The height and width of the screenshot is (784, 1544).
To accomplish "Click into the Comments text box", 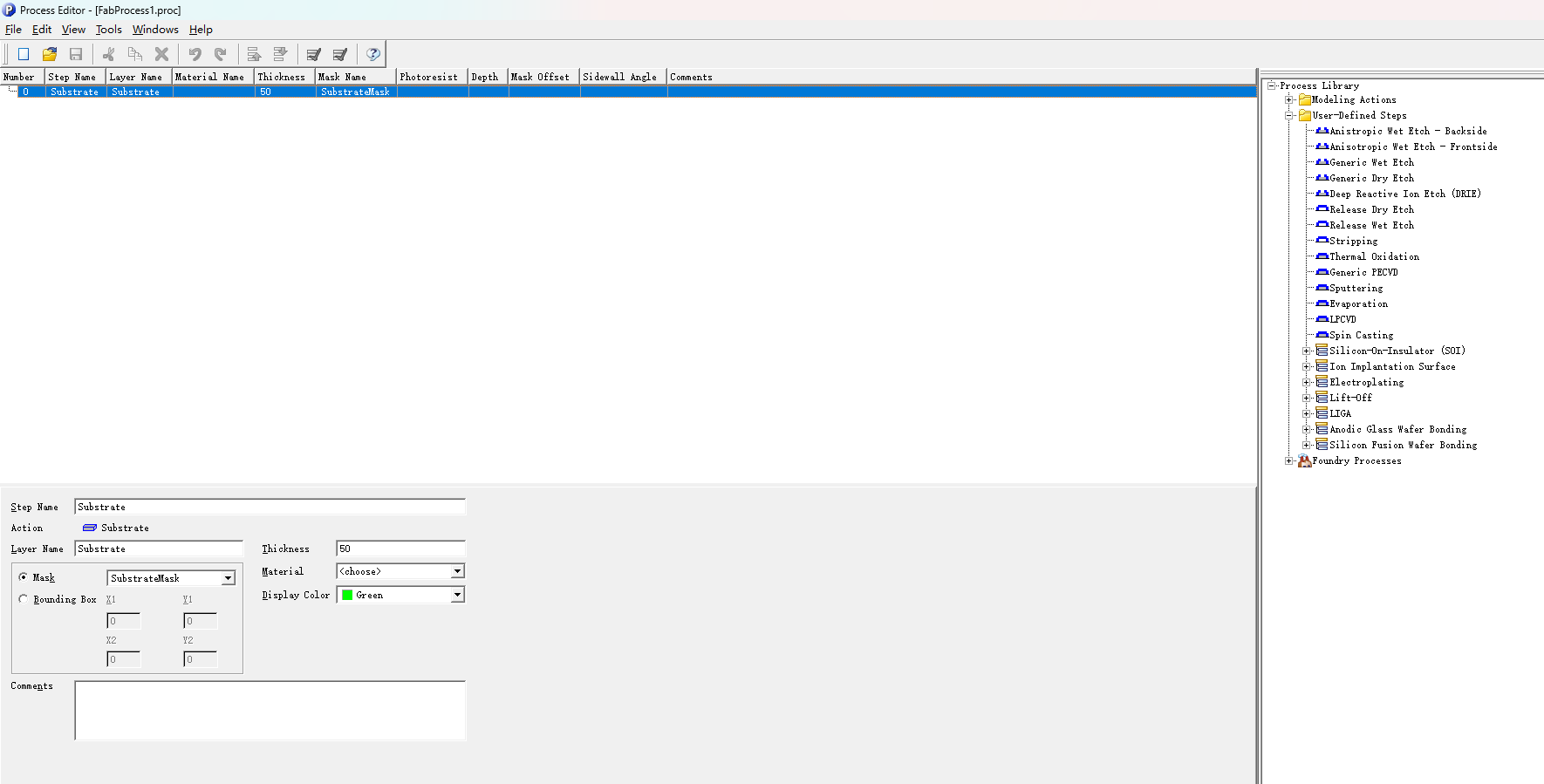I will 270,710.
